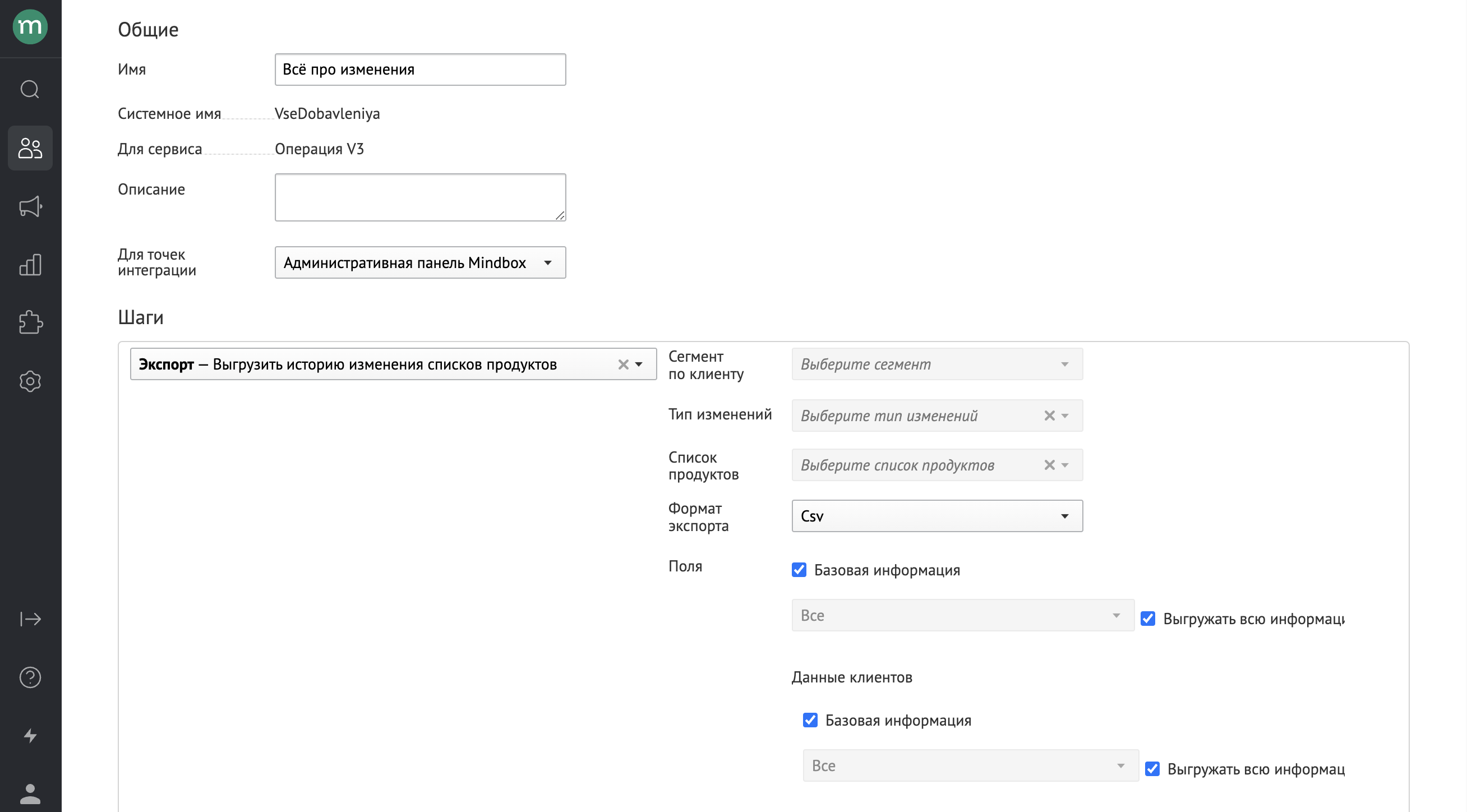Screen dimensions: 1467x812
Task: Open the reports bar chart icon
Action: point(30,265)
